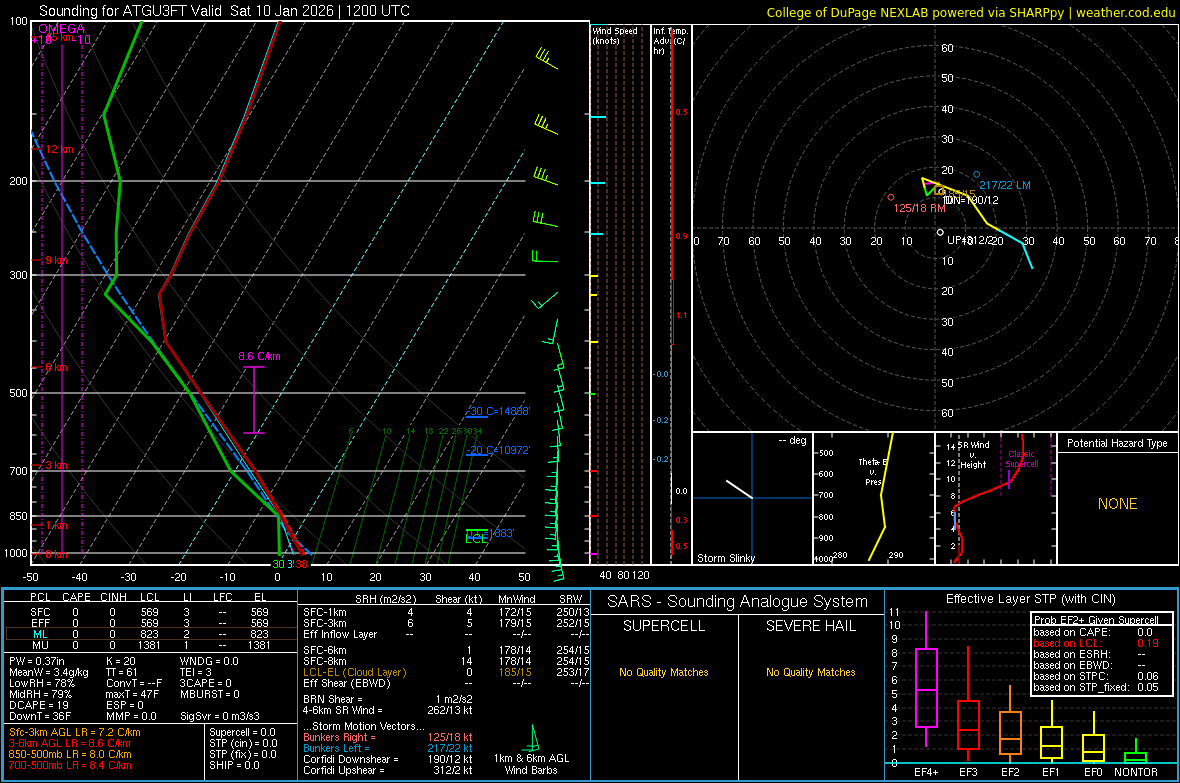Click the 4-6km SR Wind = 262/13 kt line
This screenshot has width=1180, height=783.
[x=388, y=710]
